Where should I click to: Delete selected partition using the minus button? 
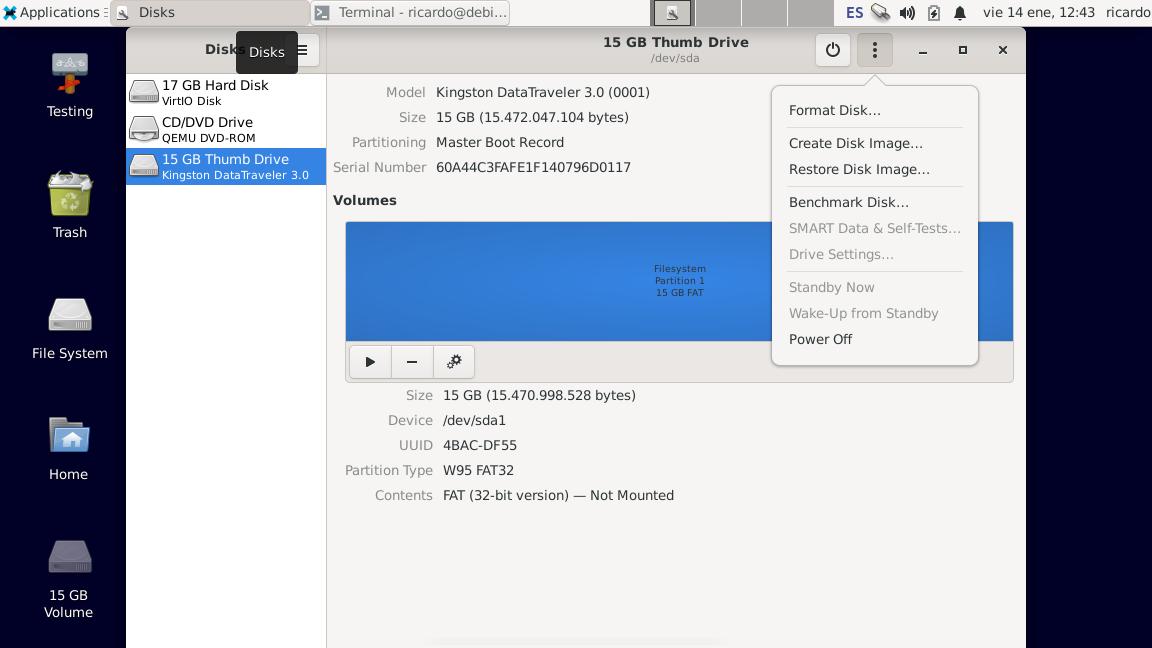[412, 361]
